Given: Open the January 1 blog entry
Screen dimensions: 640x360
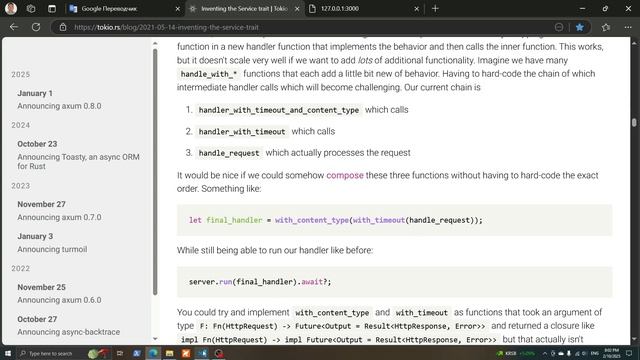Looking at the screenshot, I should tap(35, 93).
